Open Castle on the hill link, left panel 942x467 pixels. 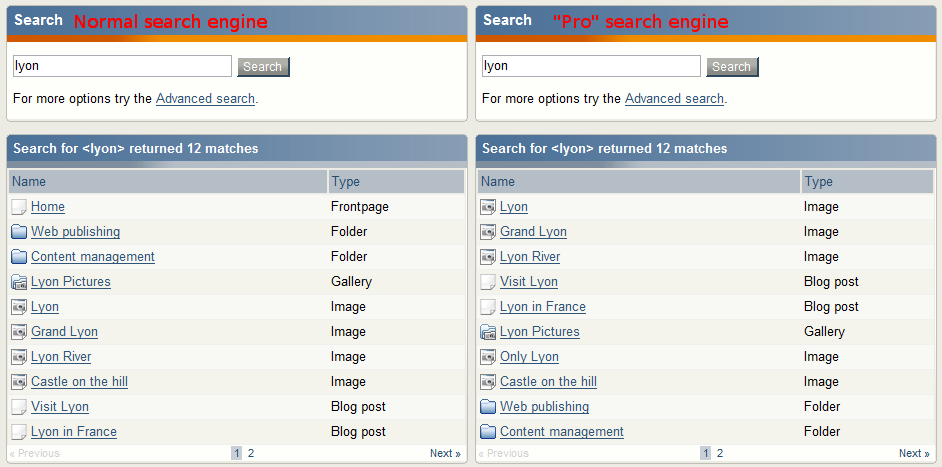coord(79,382)
